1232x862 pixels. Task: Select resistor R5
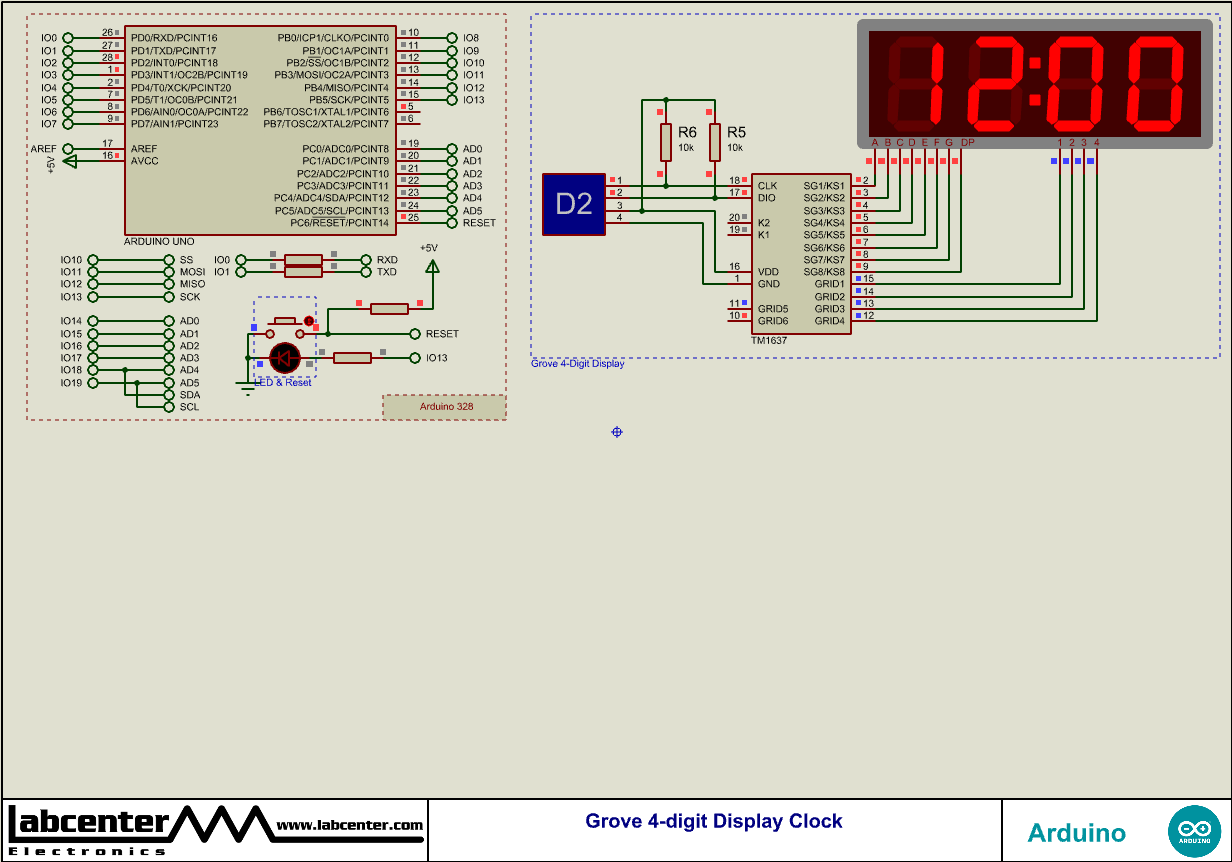click(714, 140)
